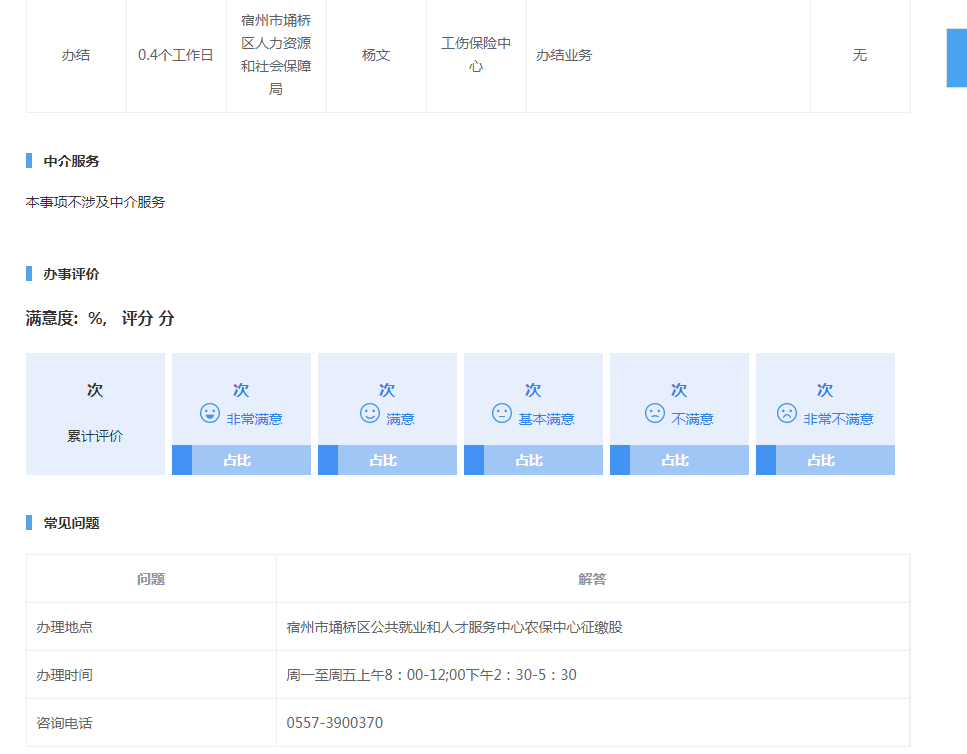Viewport: 967px width, 754px height.
Task: Click the blue scrollbar thumb on the right
Action: [956, 58]
